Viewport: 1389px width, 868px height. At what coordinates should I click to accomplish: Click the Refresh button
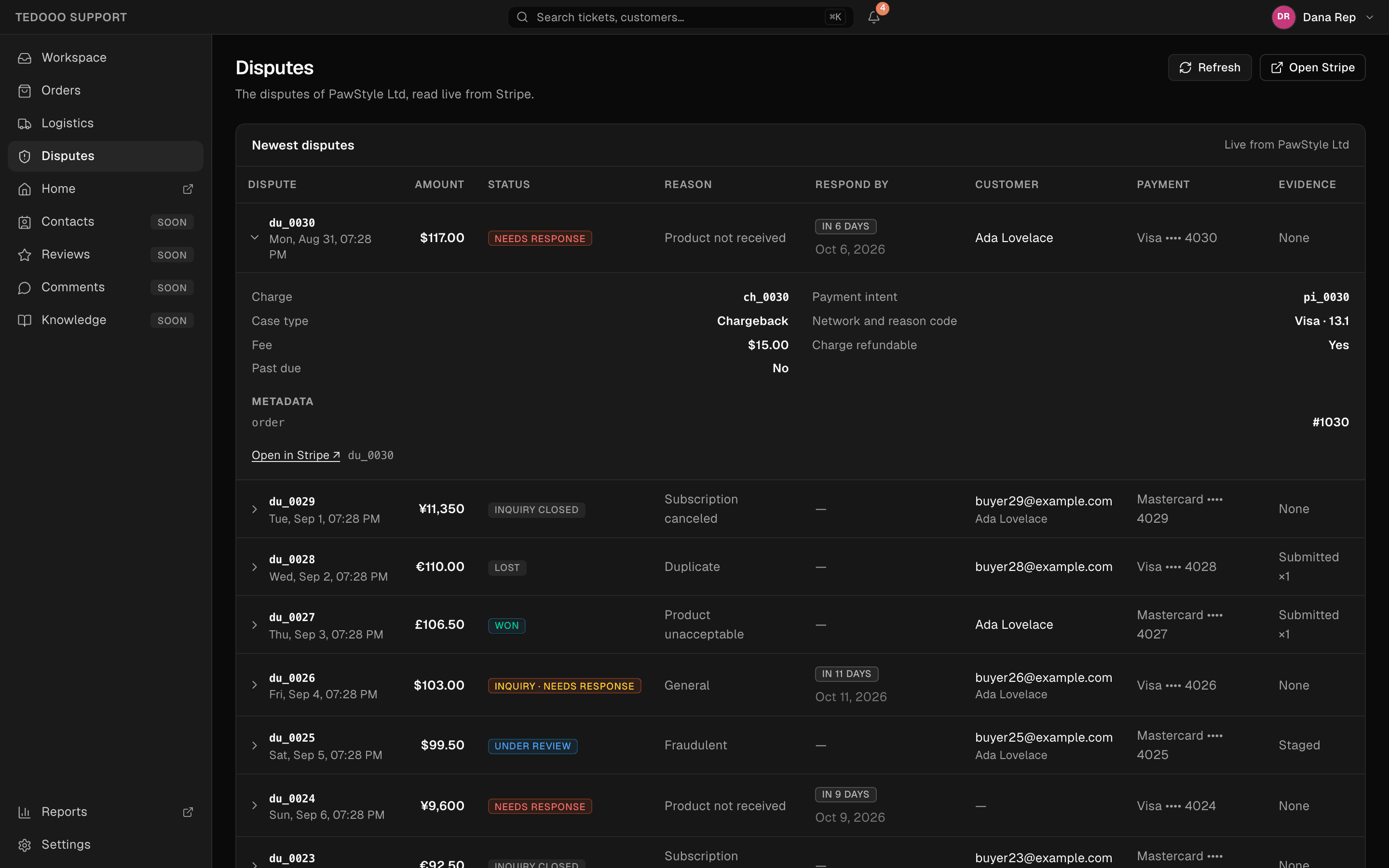1210,68
